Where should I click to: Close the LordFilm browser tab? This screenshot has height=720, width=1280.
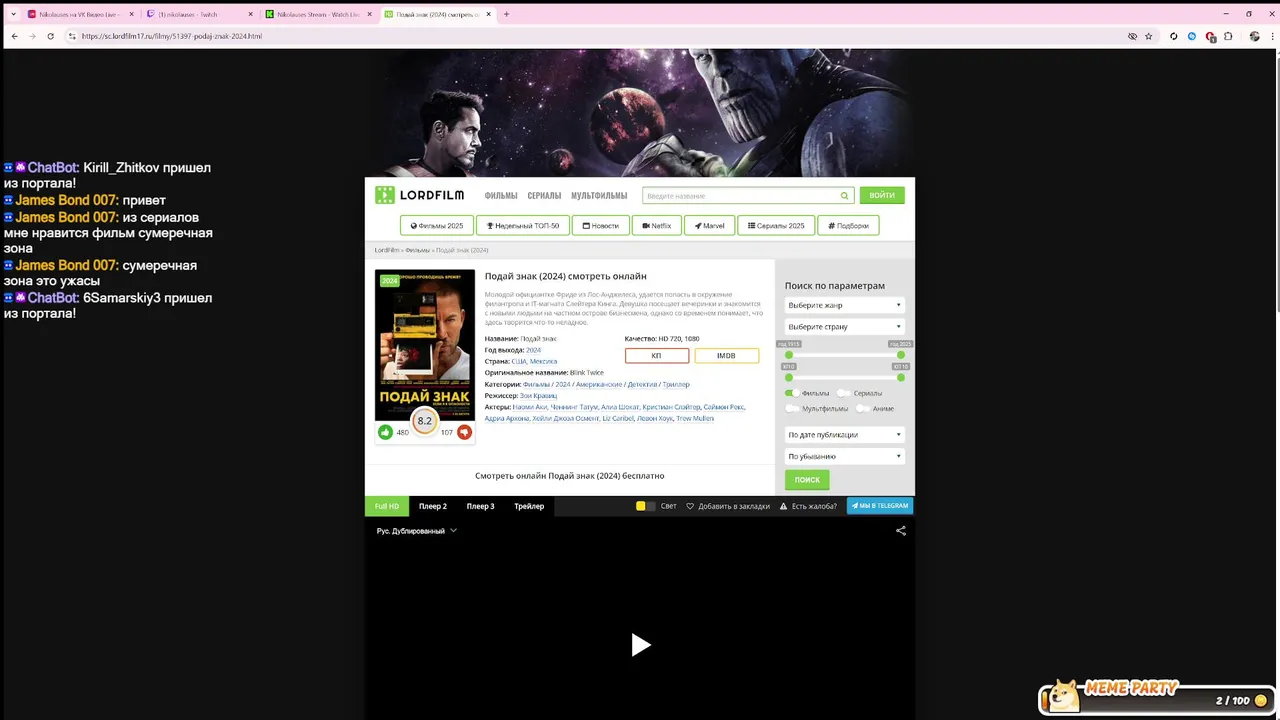pos(488,14)
